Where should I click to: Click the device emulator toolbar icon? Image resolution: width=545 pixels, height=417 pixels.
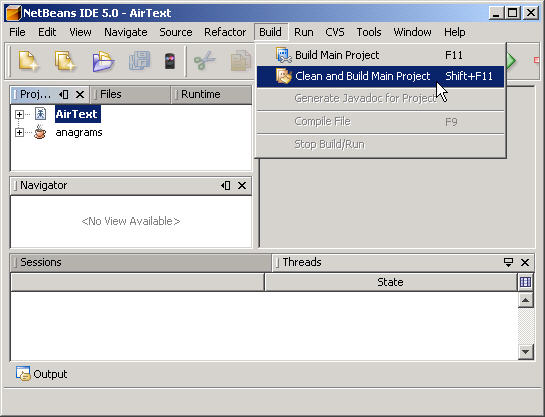pos(170,61)
